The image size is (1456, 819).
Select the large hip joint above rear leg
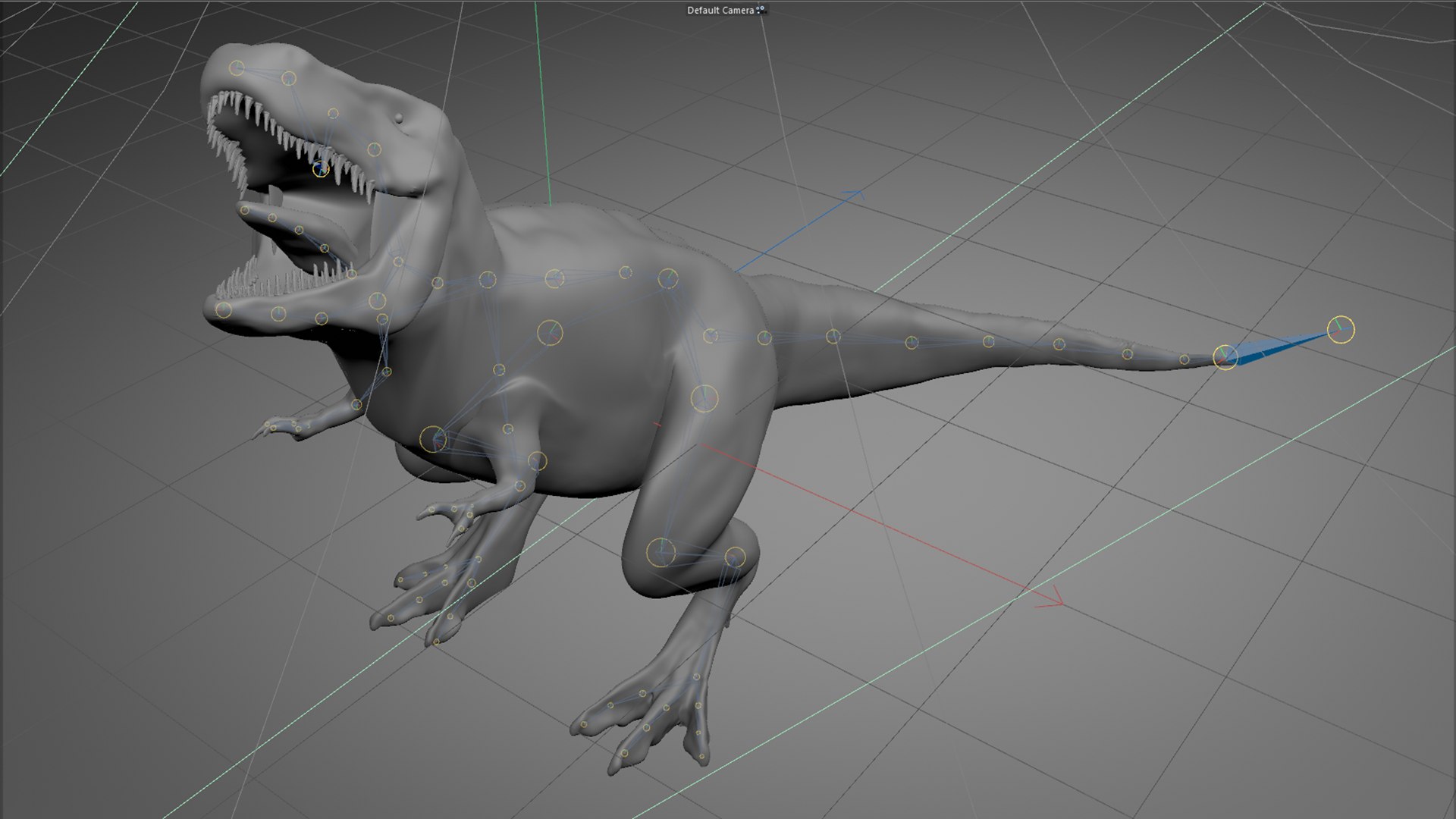tap(704, 398)
